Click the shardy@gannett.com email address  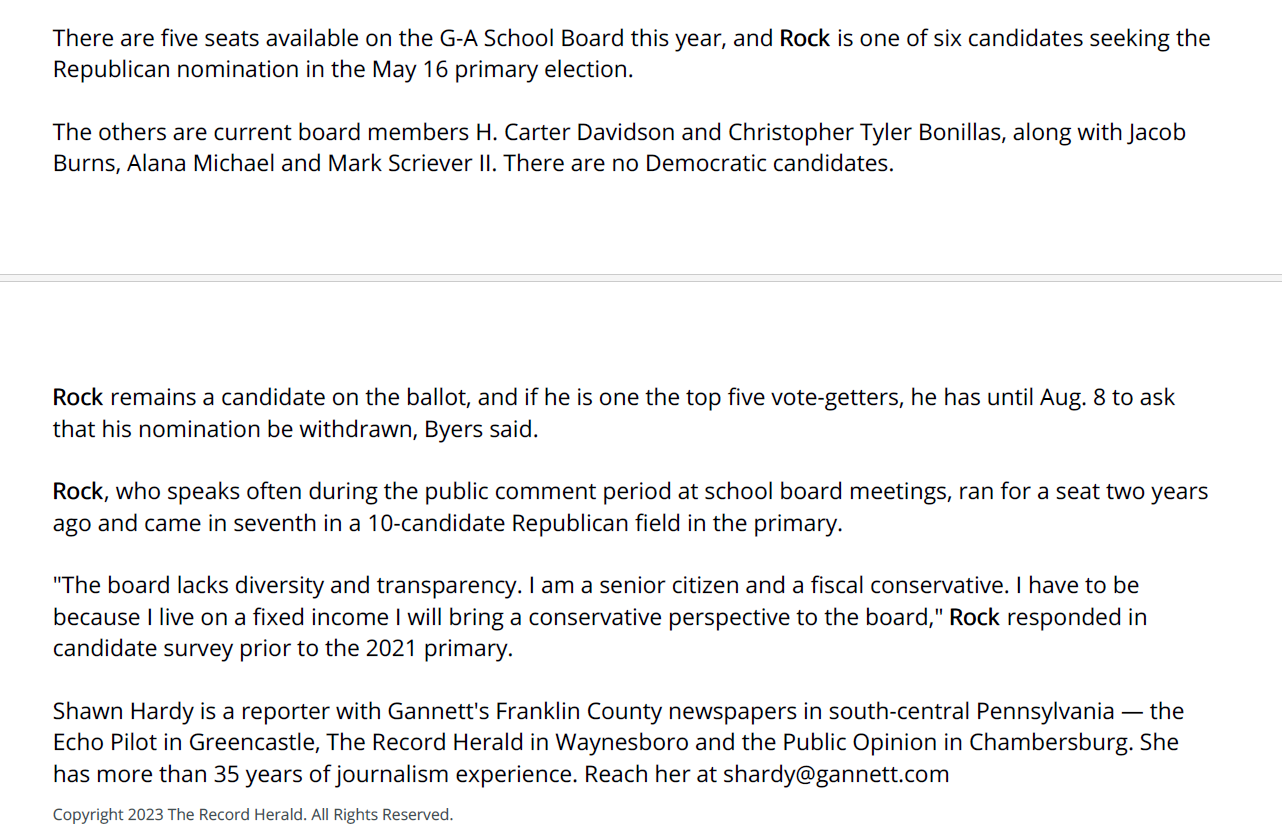[836, 774]
